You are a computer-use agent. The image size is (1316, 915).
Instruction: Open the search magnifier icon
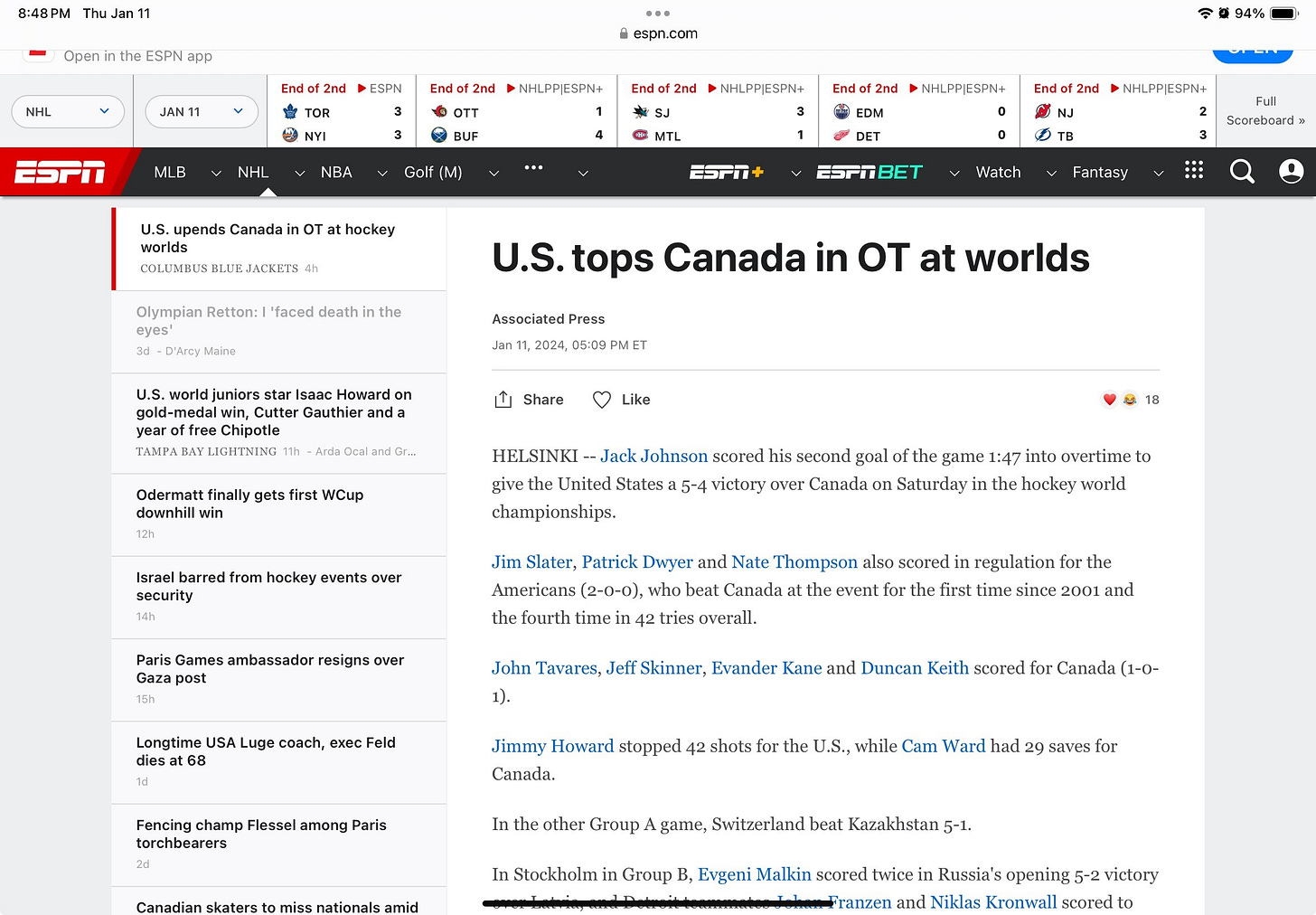[1242, 171]
